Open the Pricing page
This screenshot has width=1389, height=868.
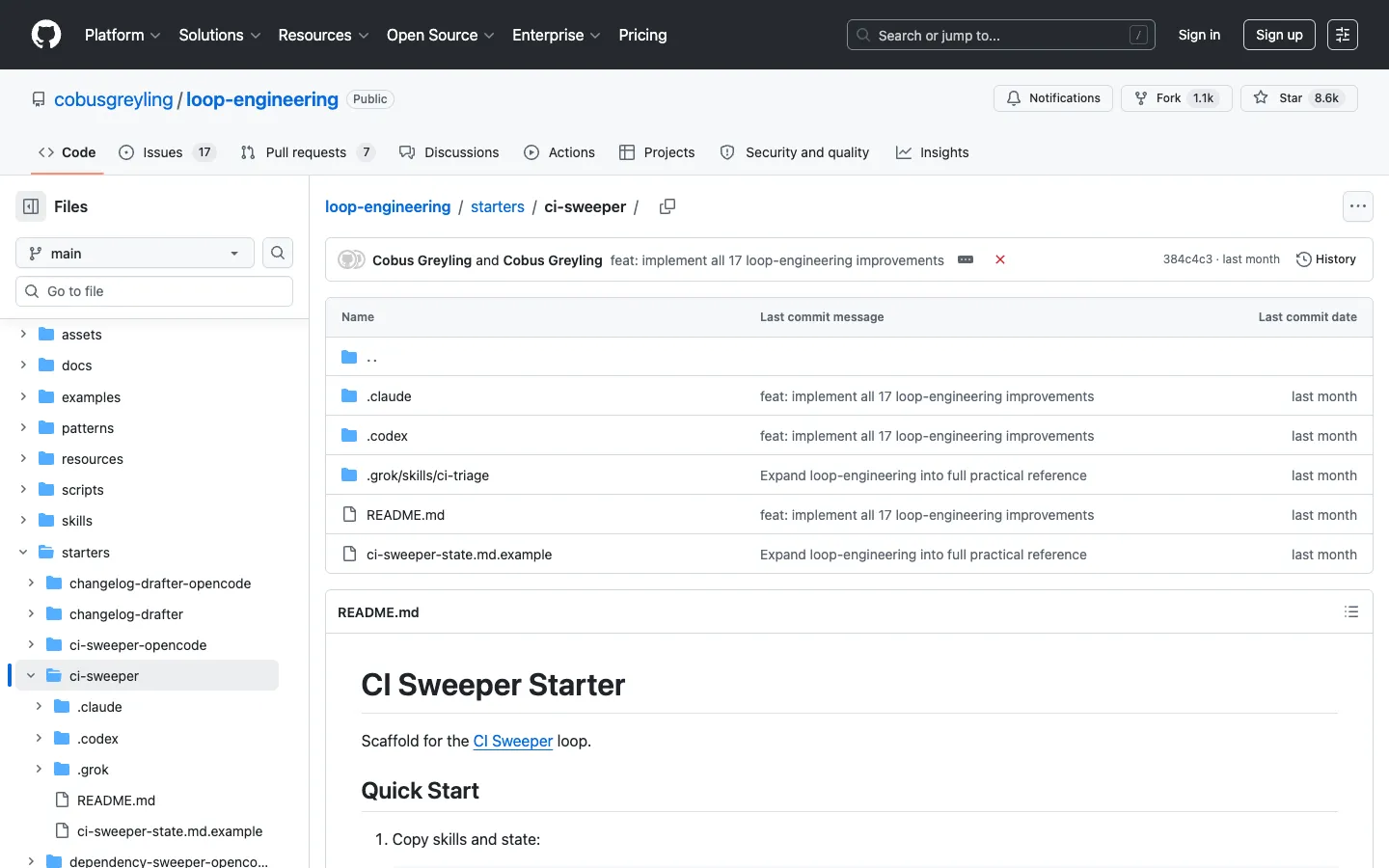(x=642, y=35)
